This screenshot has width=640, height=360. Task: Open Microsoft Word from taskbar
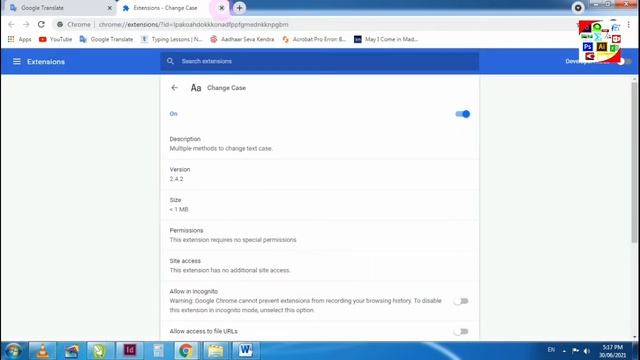(245, 351)
